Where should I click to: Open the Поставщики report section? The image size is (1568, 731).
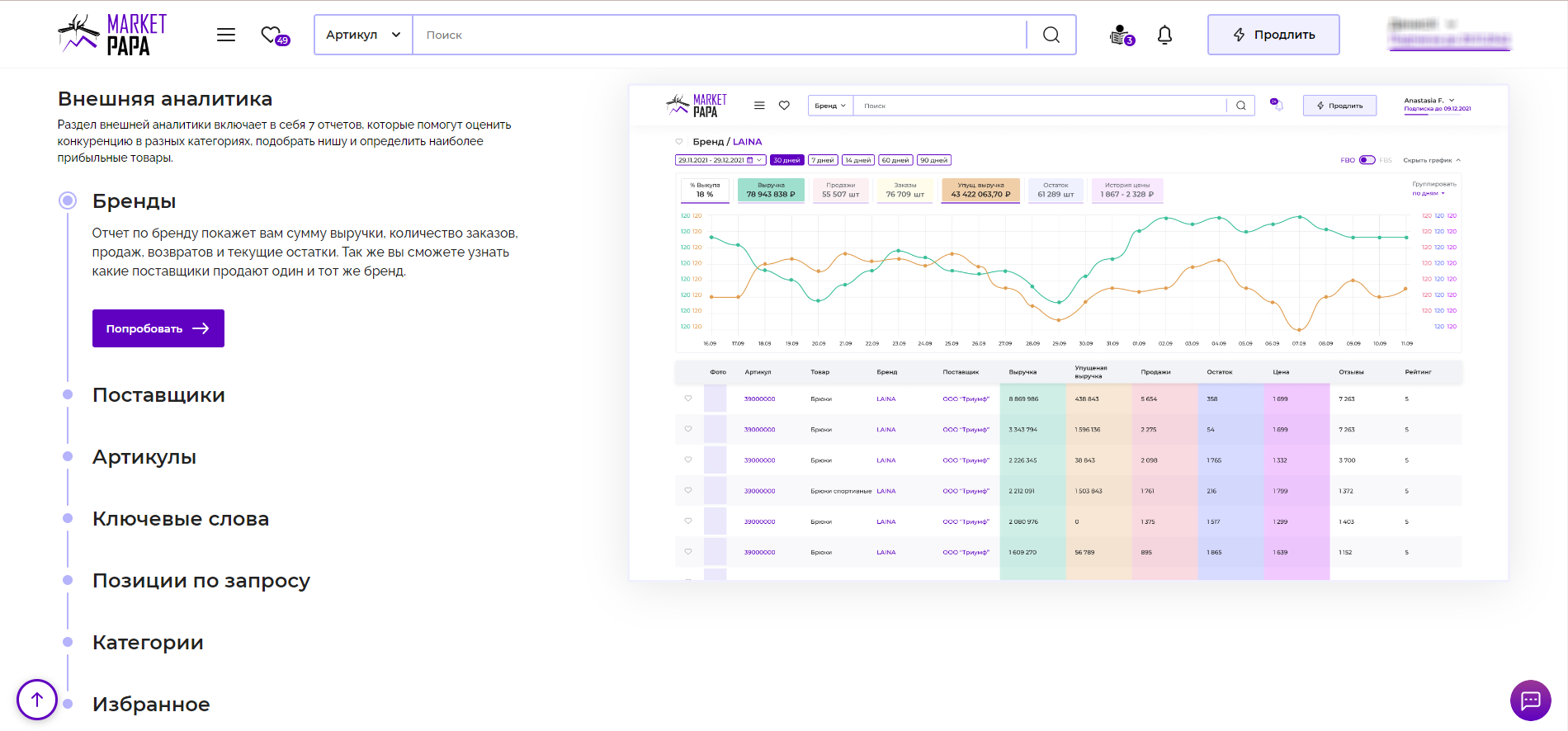pyautogui.click(x=158, y=395)
